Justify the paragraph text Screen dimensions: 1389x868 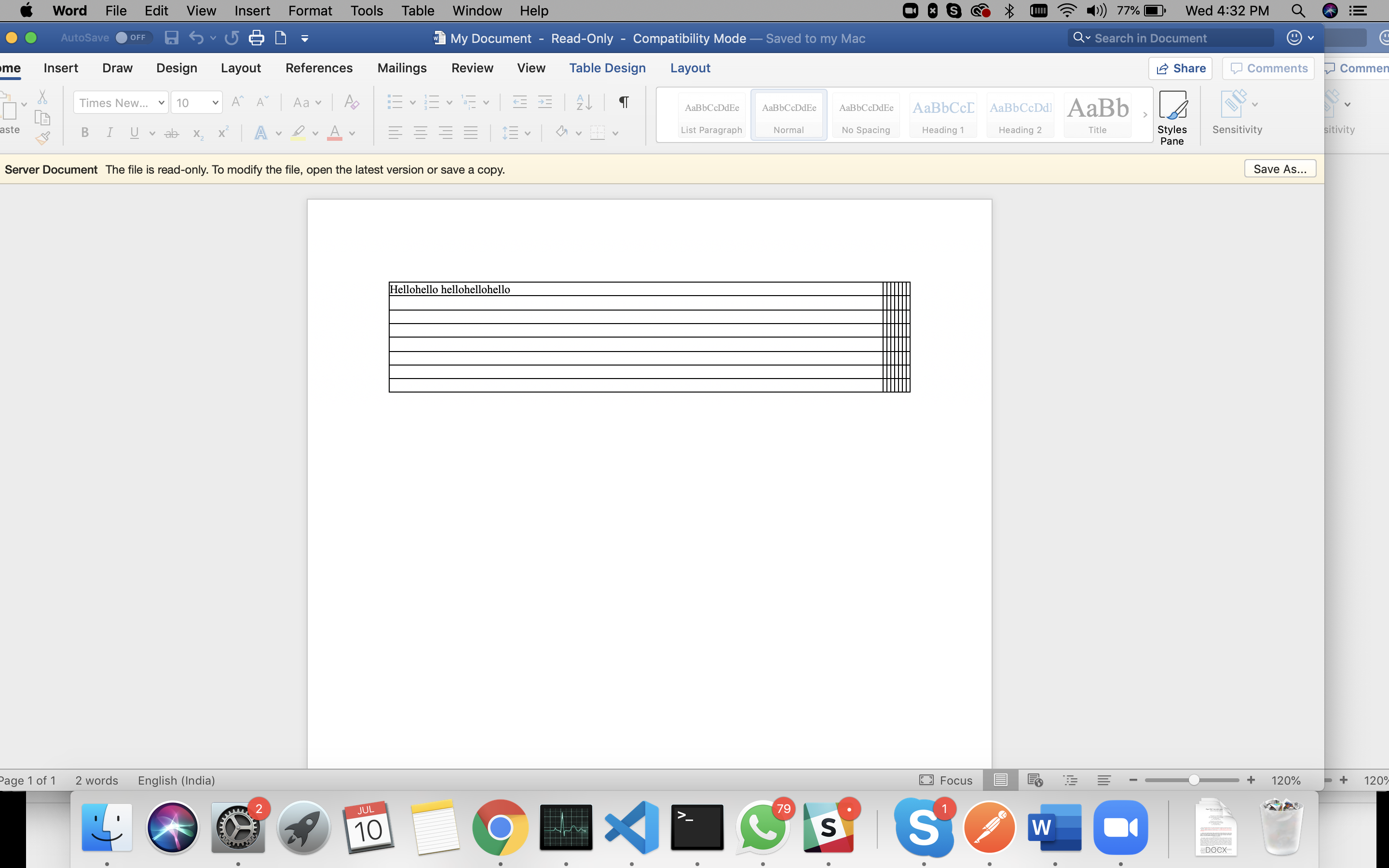(x=471, y=133)
